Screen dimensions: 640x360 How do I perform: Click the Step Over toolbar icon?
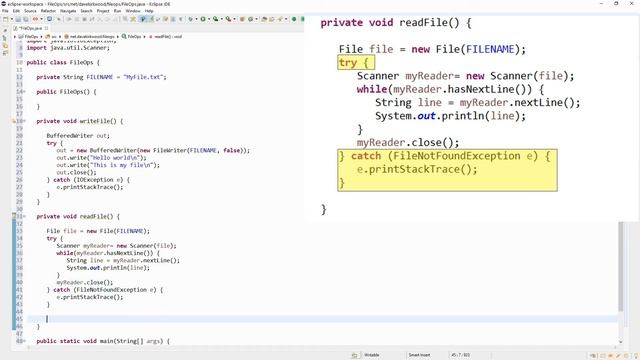107,19
